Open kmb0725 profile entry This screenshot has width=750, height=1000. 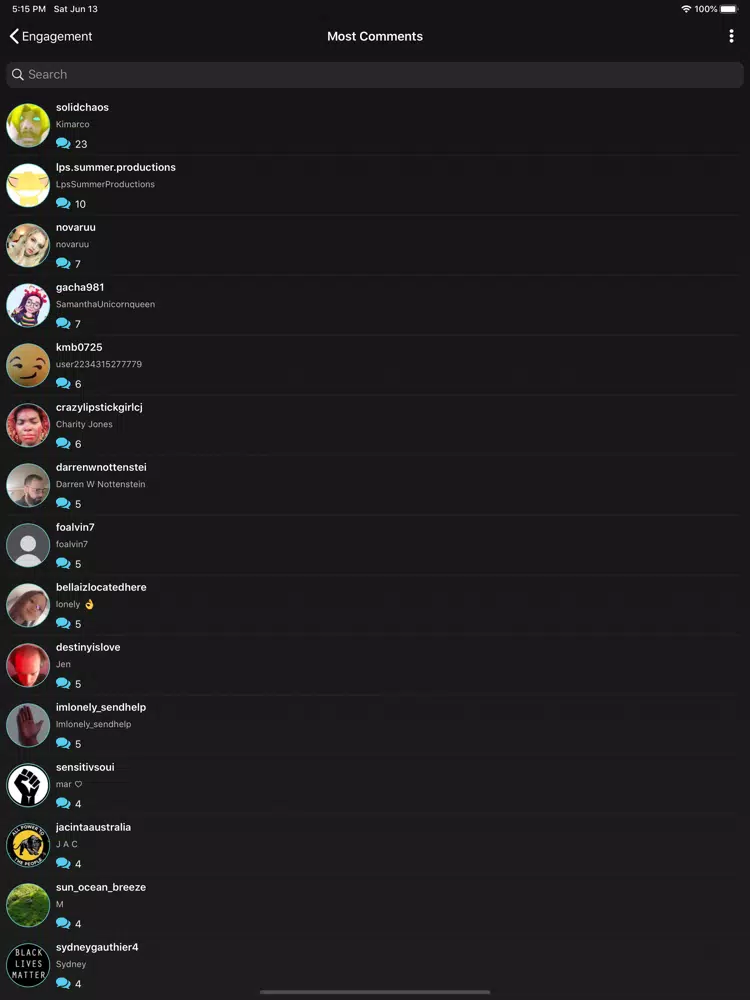tap(375, 365)
